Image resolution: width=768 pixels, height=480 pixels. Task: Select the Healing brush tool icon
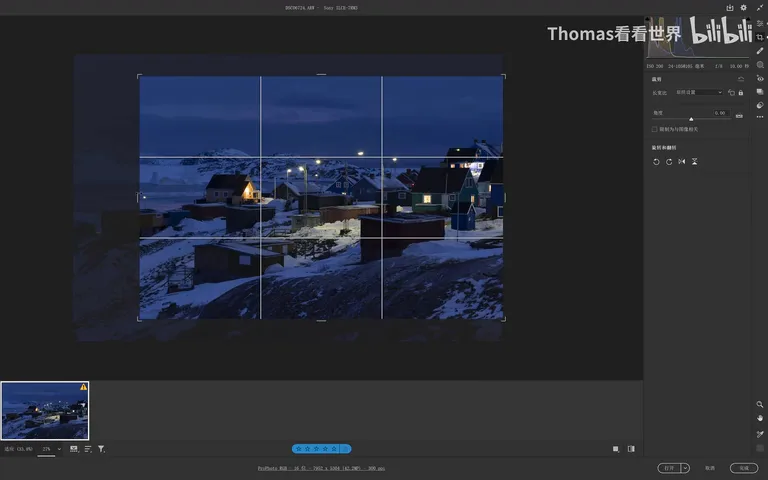[760, 51]
